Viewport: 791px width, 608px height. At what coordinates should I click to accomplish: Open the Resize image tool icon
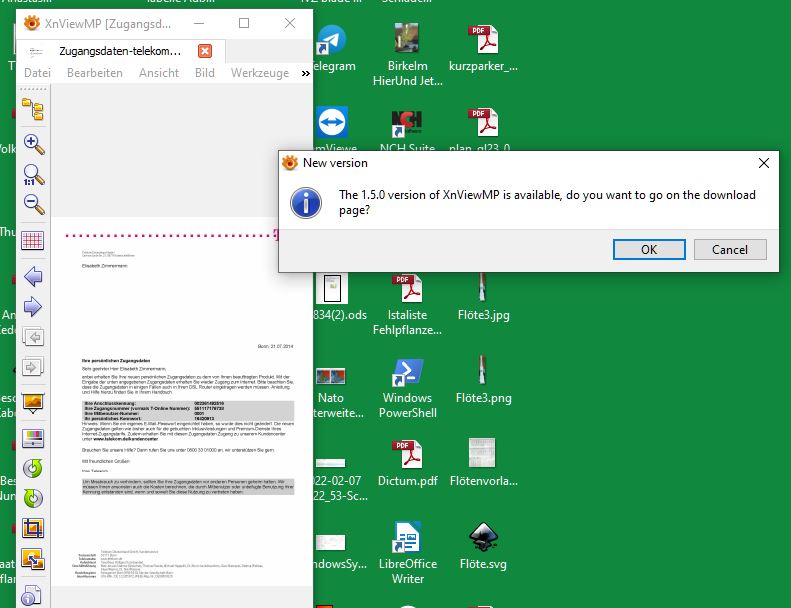[33, 559]
